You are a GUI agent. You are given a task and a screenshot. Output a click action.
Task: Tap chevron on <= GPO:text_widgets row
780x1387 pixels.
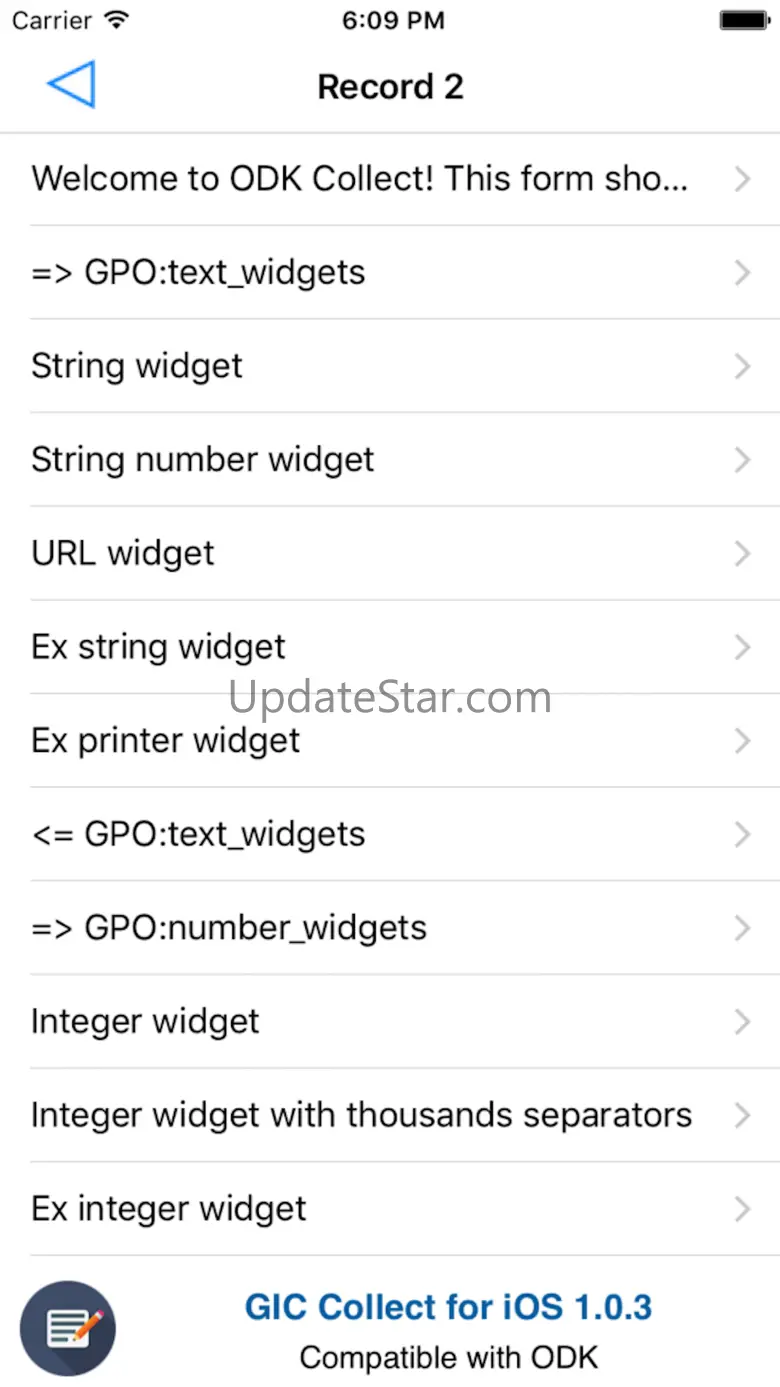pyautogui.click(x=742, y=835)
